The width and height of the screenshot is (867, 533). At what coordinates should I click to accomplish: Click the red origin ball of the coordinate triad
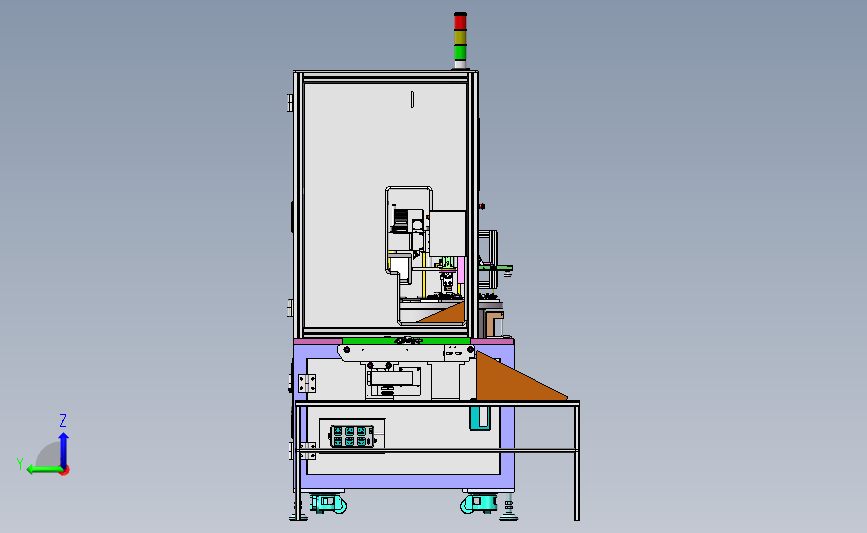point(65,471)
